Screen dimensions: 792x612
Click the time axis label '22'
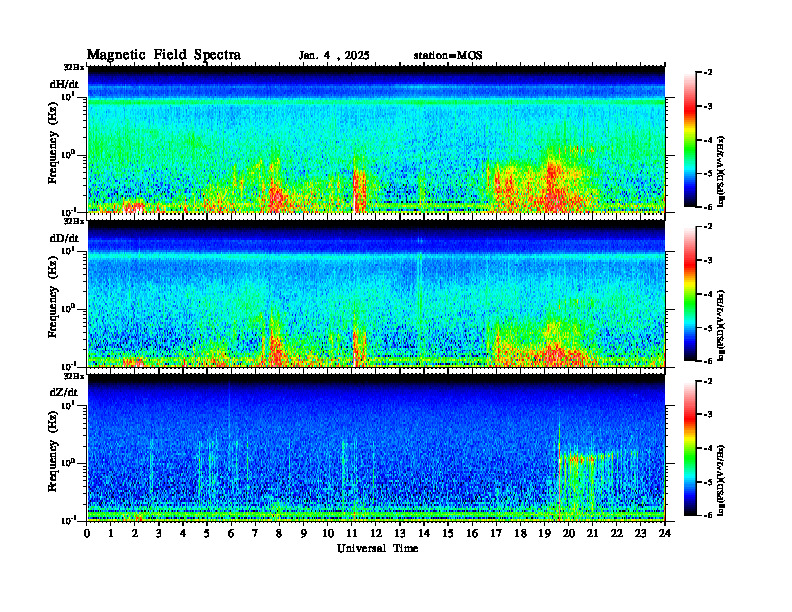616,533
